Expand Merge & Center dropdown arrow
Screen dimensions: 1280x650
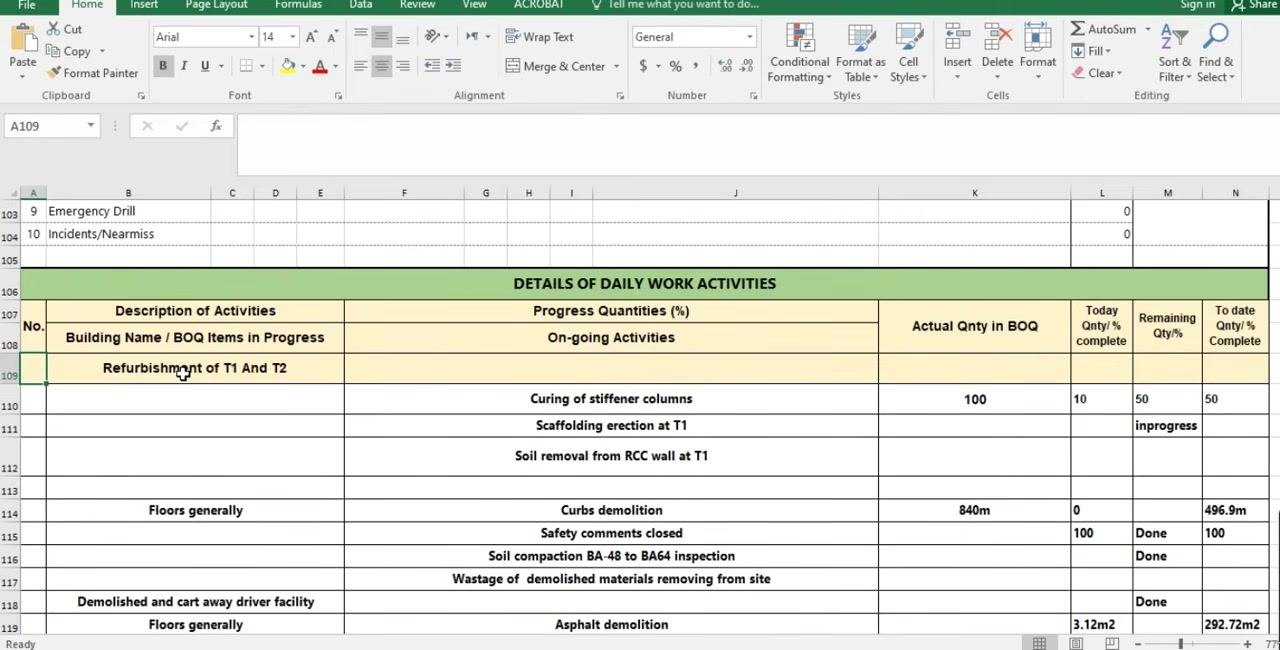tap(616, 67)
